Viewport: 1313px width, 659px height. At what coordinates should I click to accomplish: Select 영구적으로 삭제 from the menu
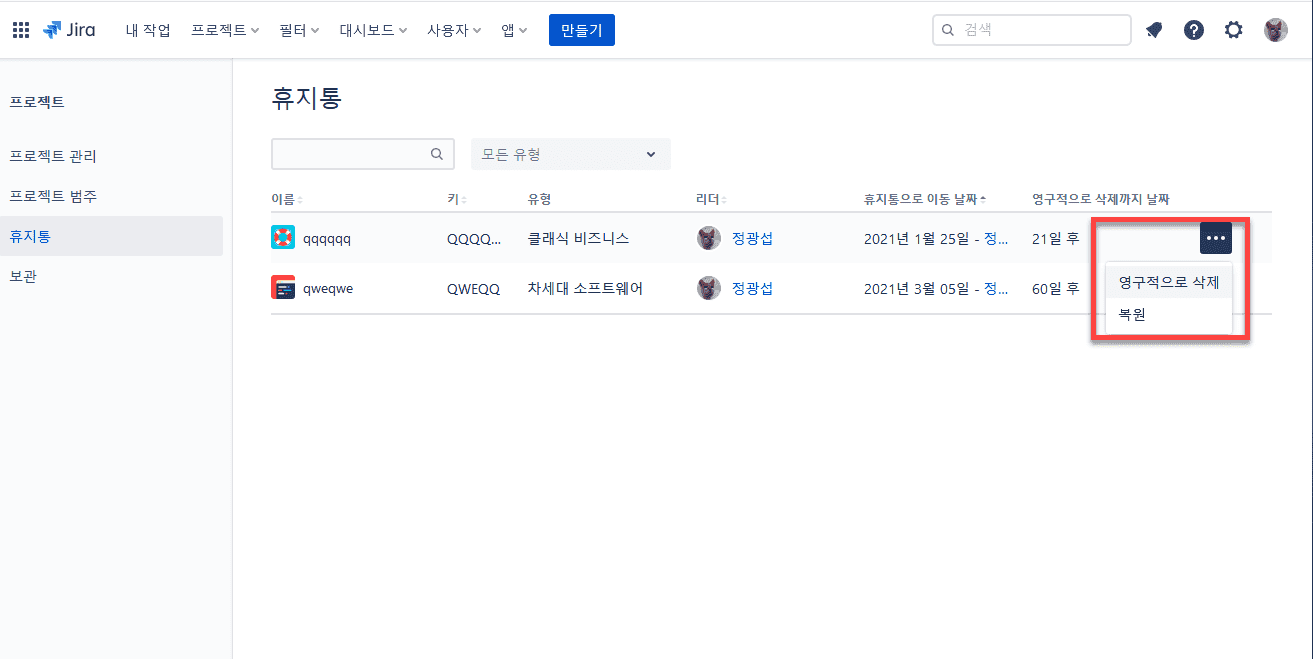click(x=1169, y=282)
